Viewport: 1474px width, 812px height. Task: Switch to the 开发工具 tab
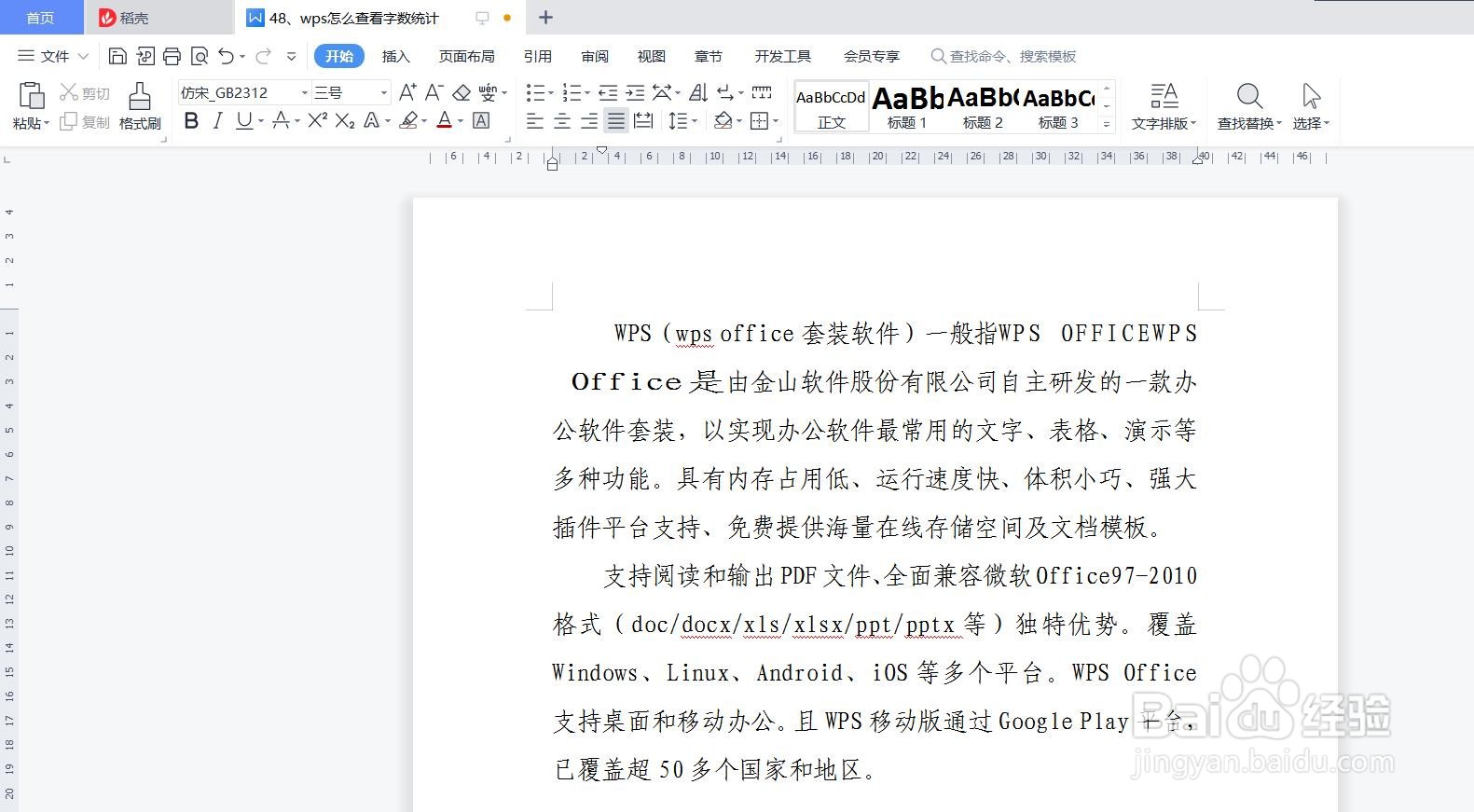[783, 56]
